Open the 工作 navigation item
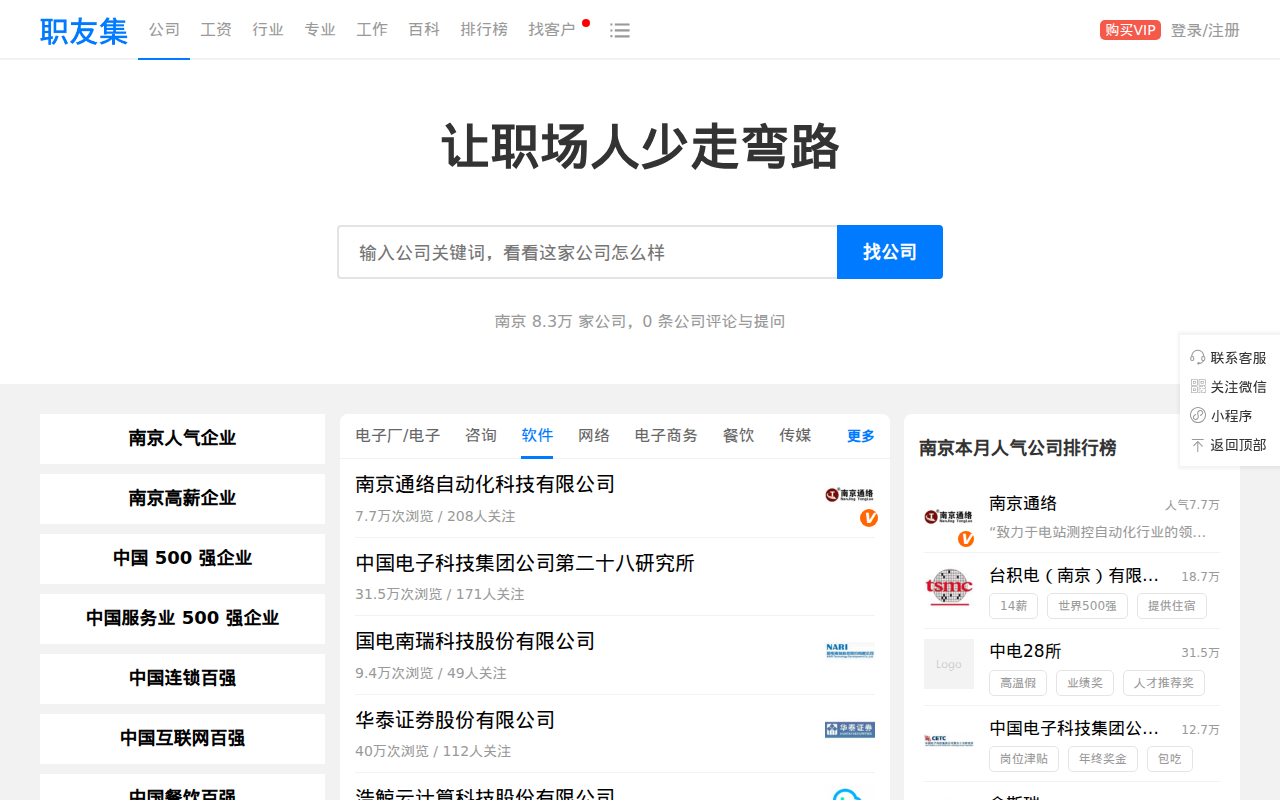 point(372,30)
